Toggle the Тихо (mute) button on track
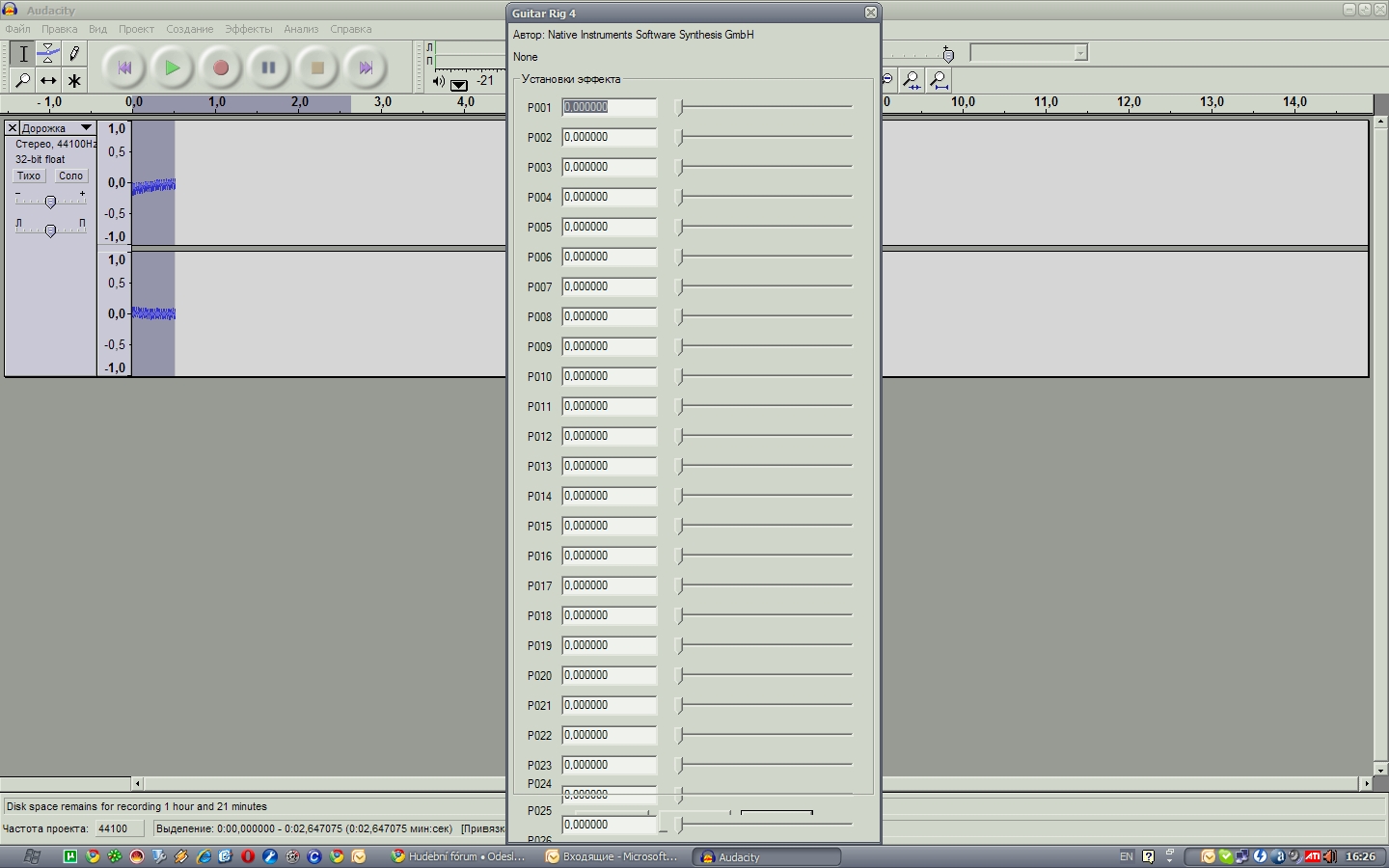1389x868 pixels. click(29, 176)
